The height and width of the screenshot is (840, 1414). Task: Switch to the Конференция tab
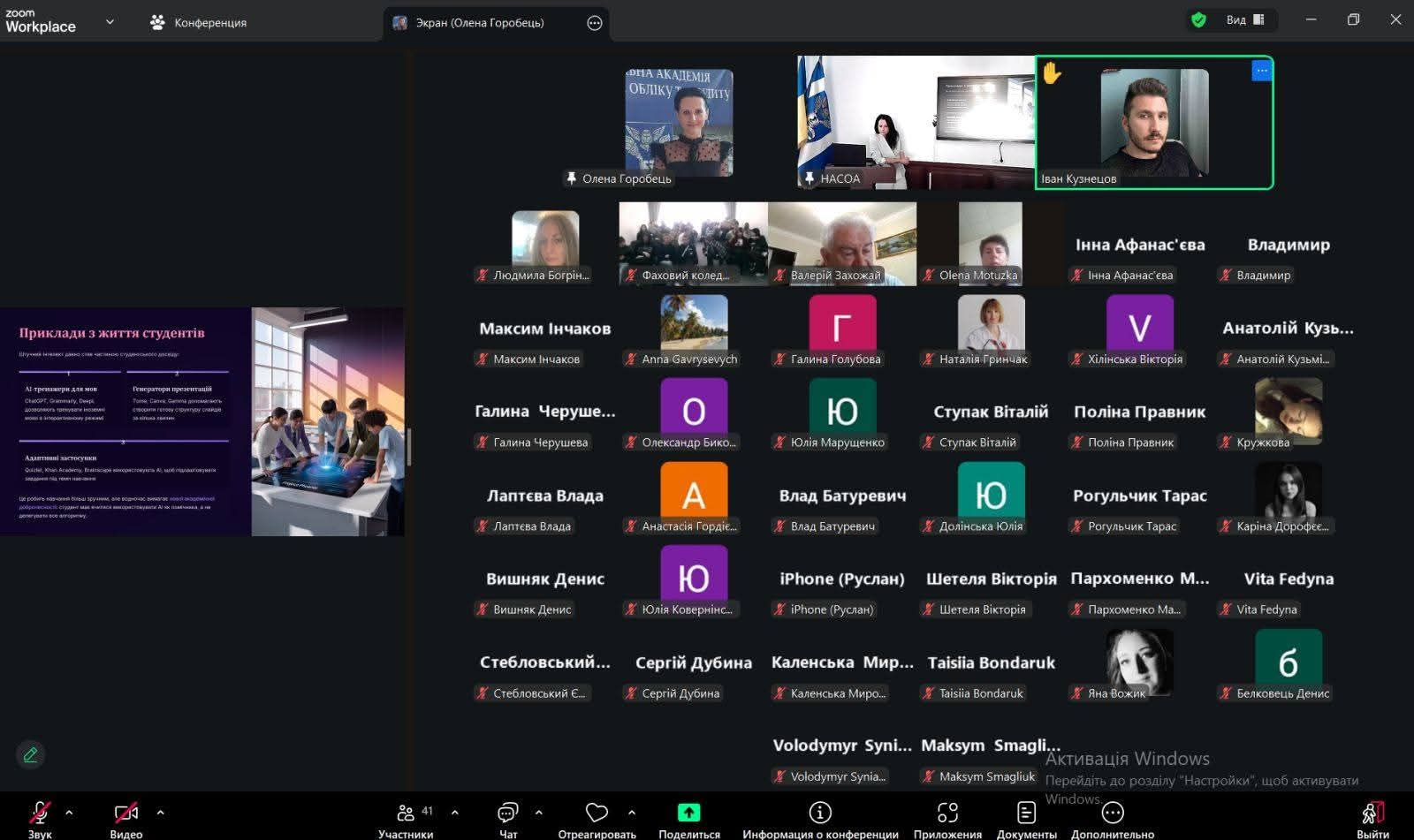point(199,22)
